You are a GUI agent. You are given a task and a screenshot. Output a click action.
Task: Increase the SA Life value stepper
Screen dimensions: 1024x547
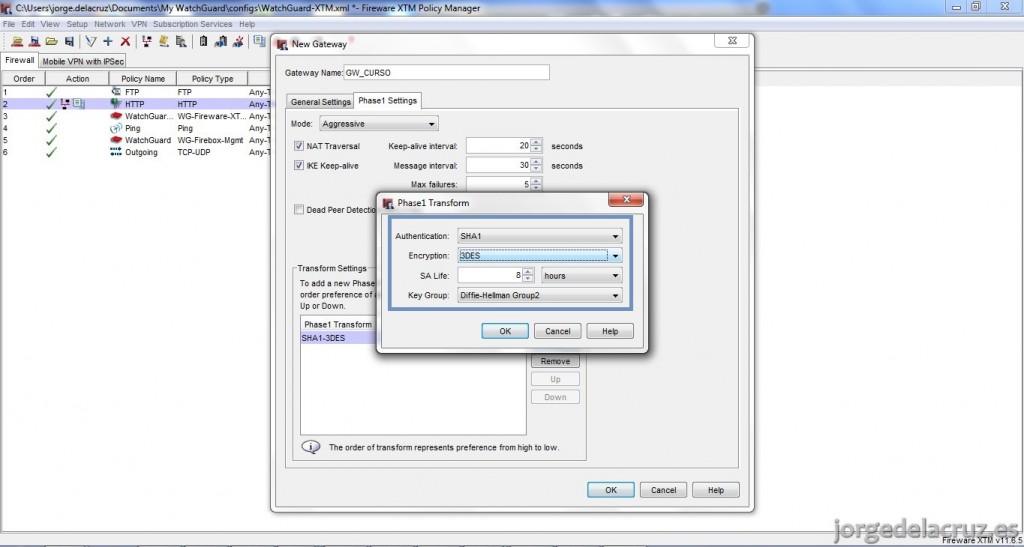pos(528,272)
